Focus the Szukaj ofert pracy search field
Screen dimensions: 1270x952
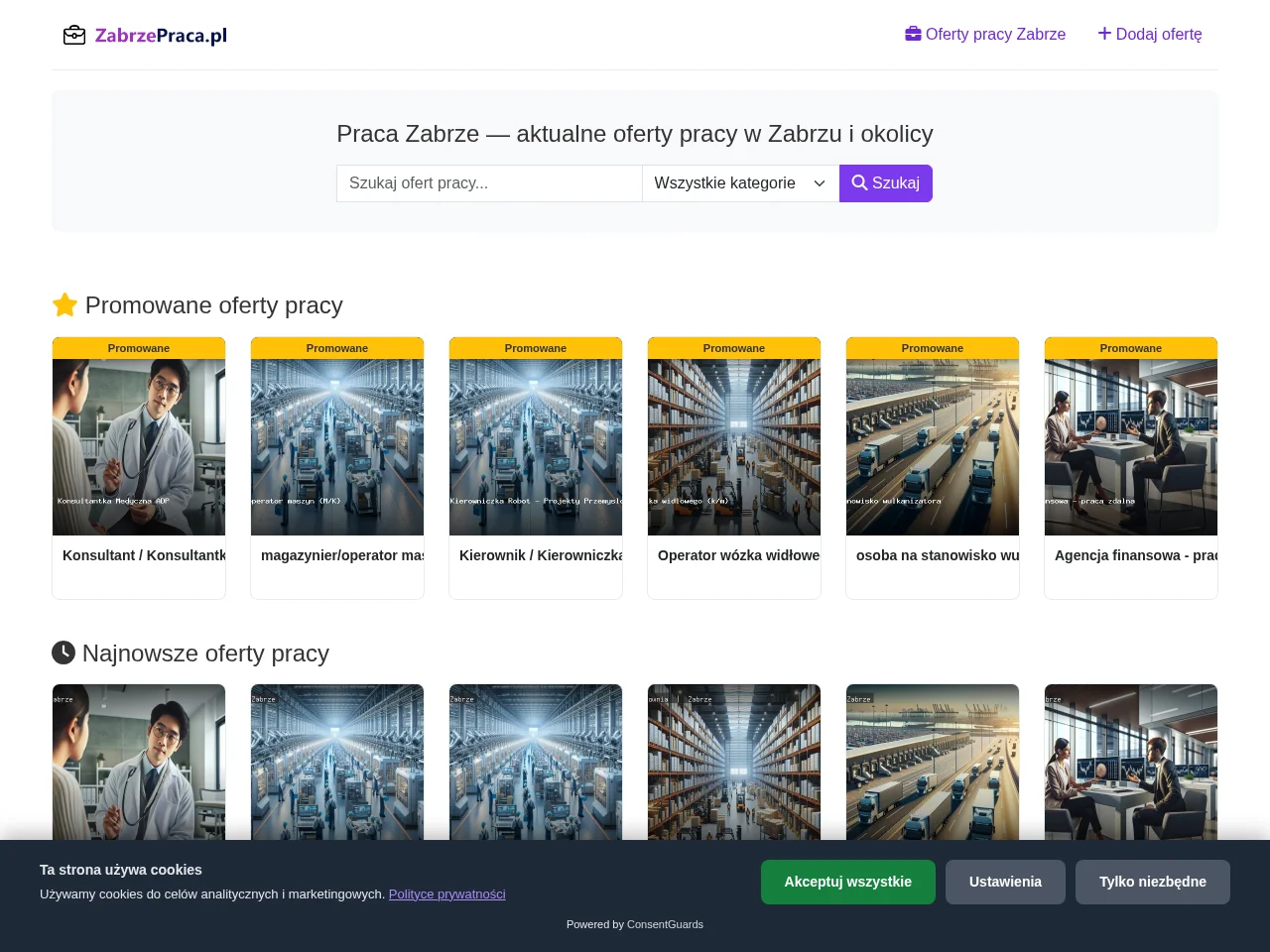[x=489, y=183]
